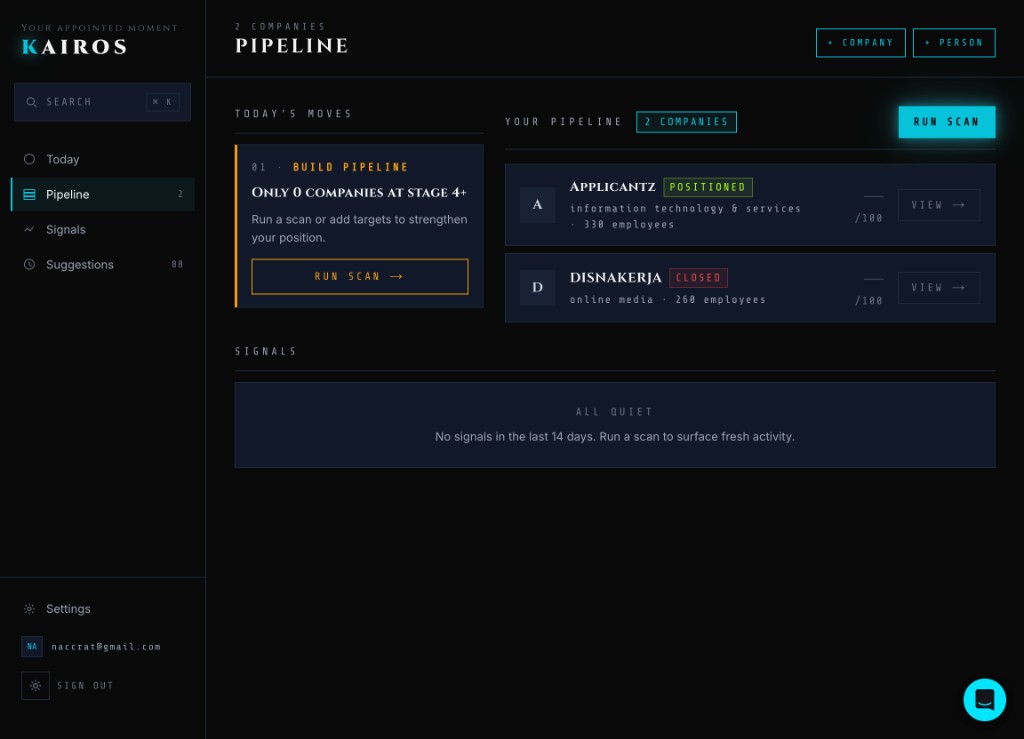Click the CLOSED status tag

pos(698,278)
